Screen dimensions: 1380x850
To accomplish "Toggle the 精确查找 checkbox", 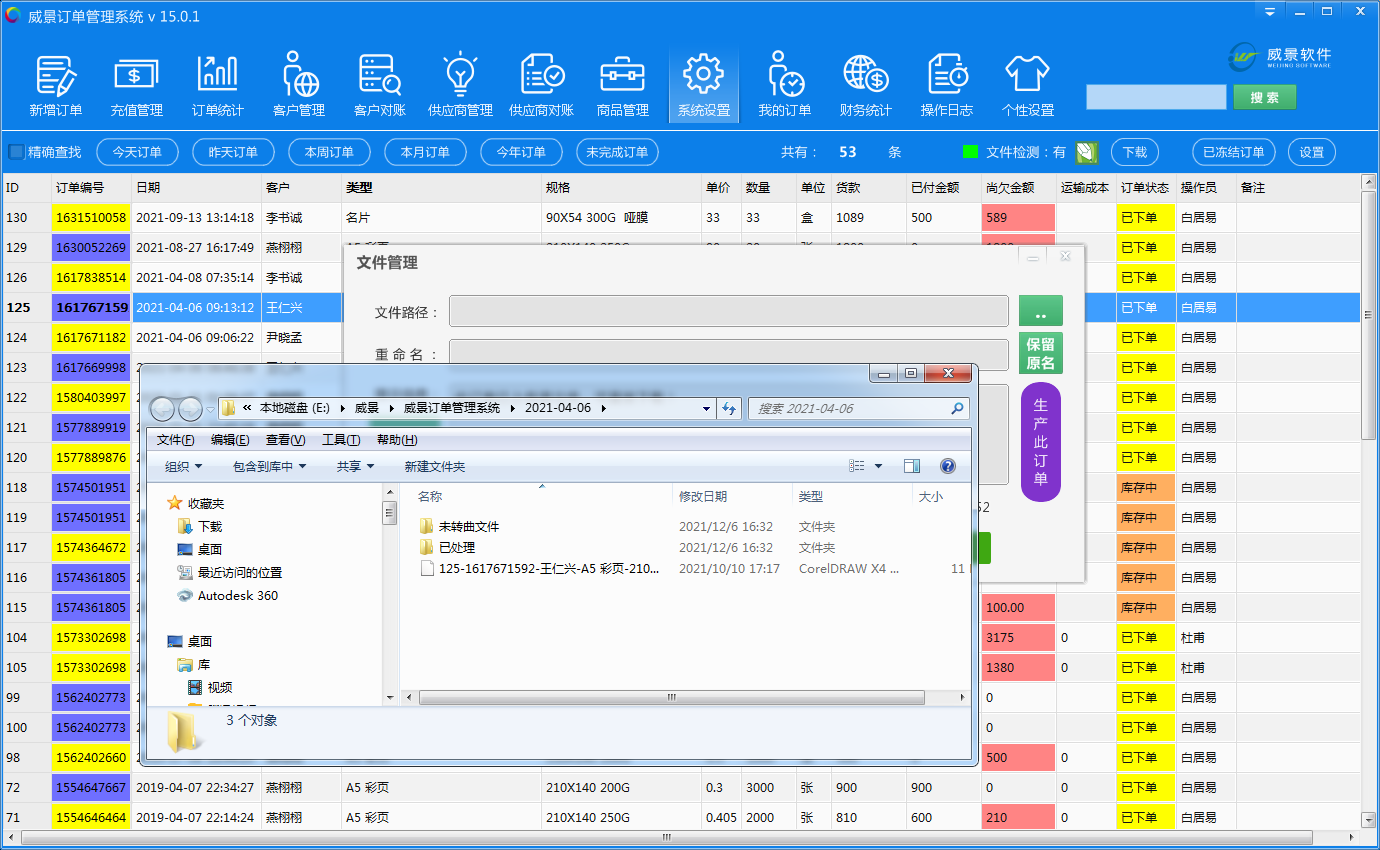I will pyautogui.click(x=17, y=152).
